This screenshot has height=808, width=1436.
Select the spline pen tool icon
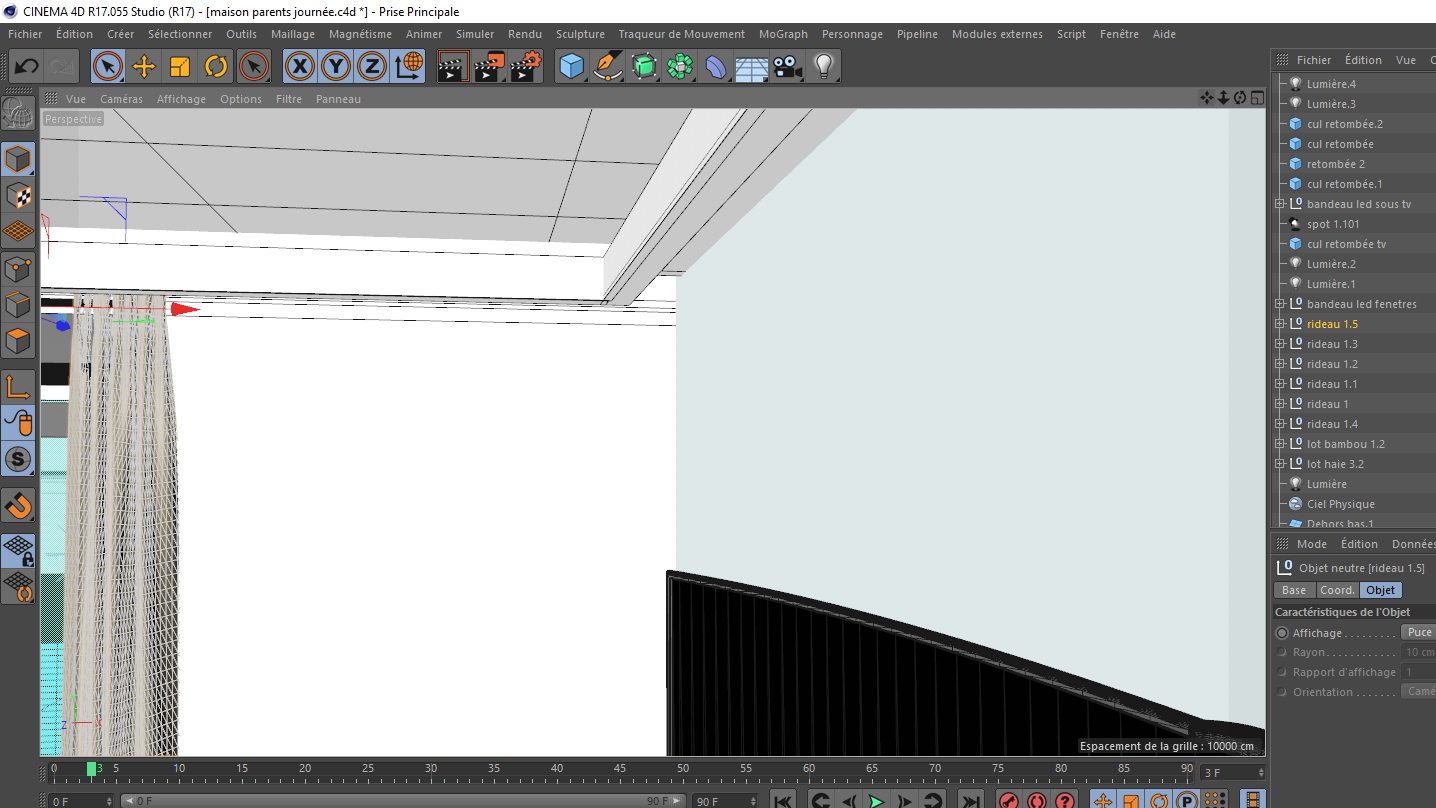click(608, 67)
